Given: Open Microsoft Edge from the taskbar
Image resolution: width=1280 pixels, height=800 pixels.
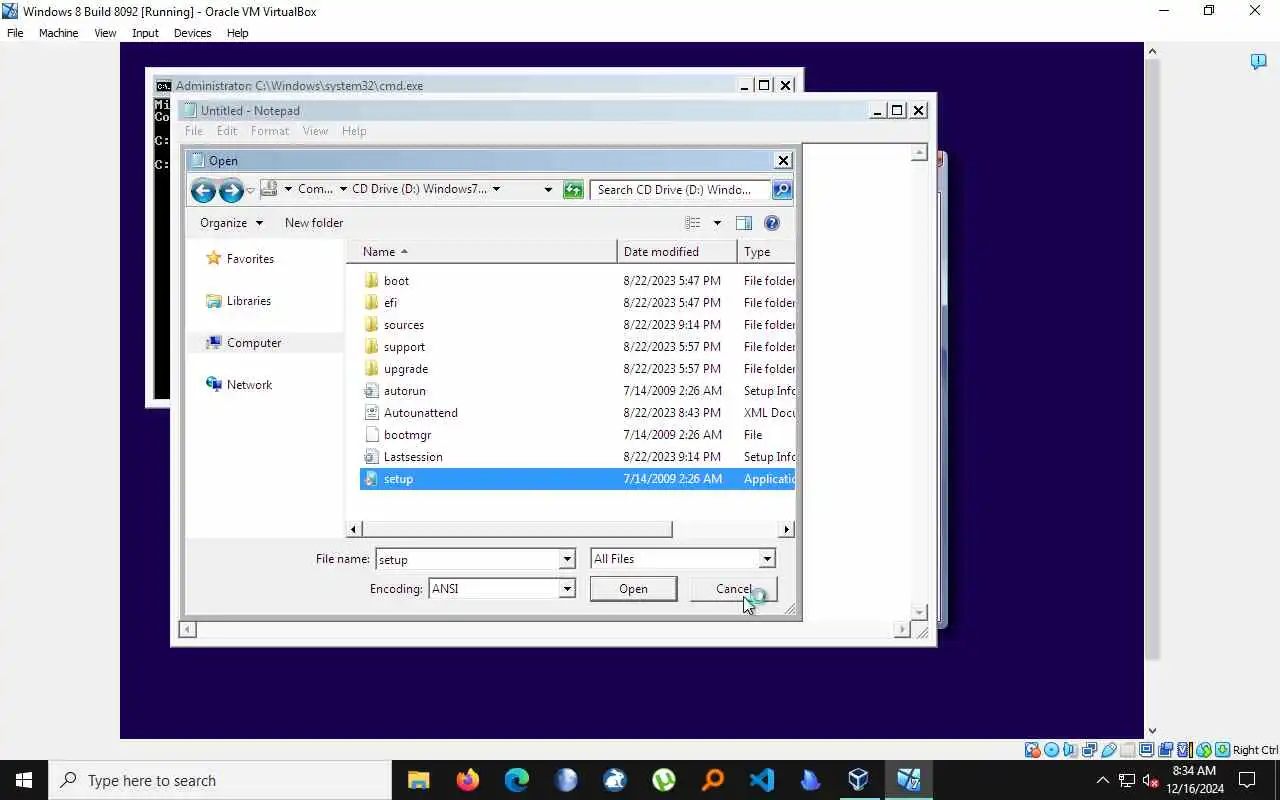Looking at the screenshot, I should pos(516,780).
